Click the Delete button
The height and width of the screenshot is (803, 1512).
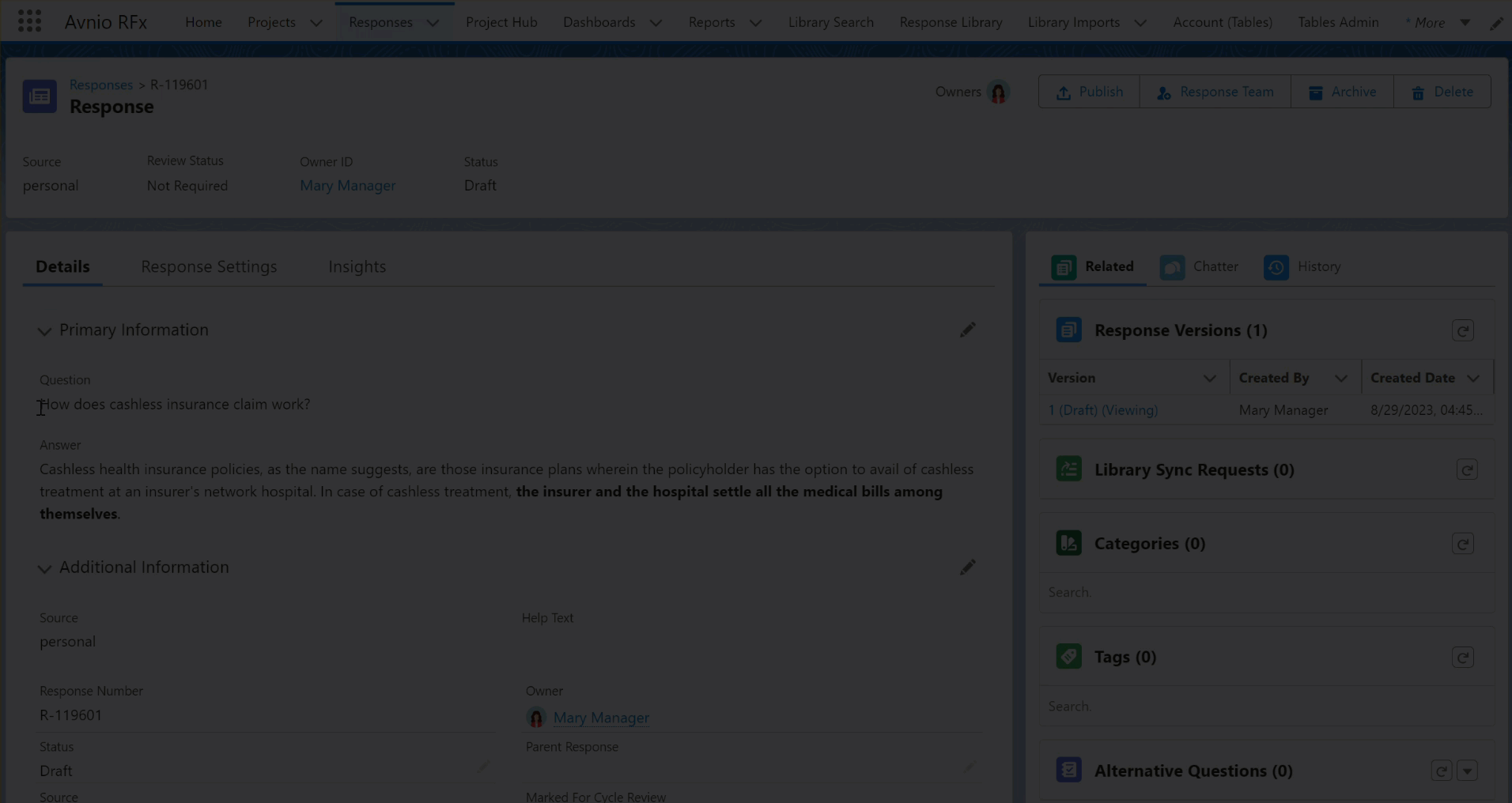click(x=1442, y=92)
